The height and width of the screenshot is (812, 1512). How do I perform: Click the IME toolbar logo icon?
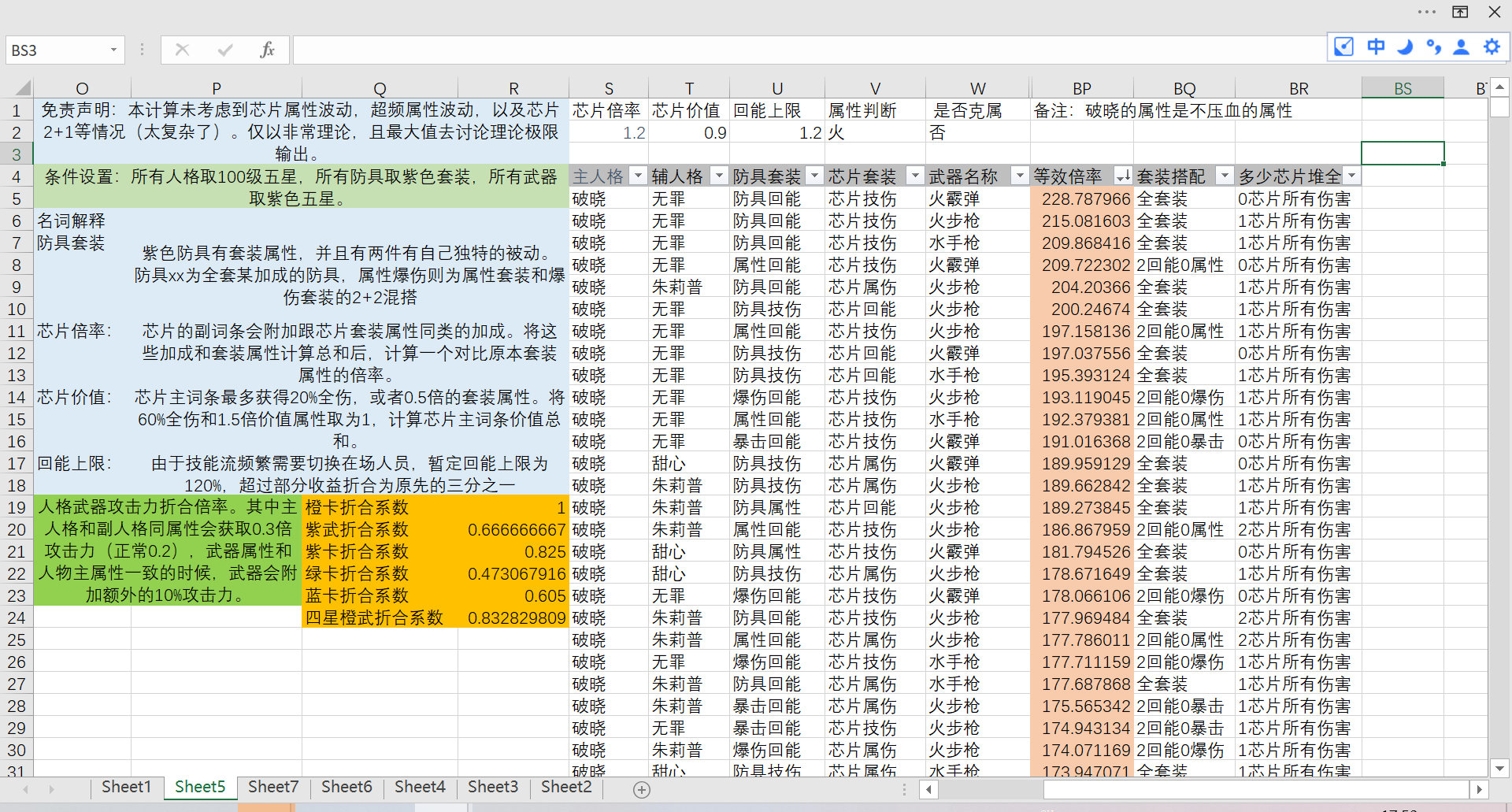pyautogui.click(x=1343, y=47)
